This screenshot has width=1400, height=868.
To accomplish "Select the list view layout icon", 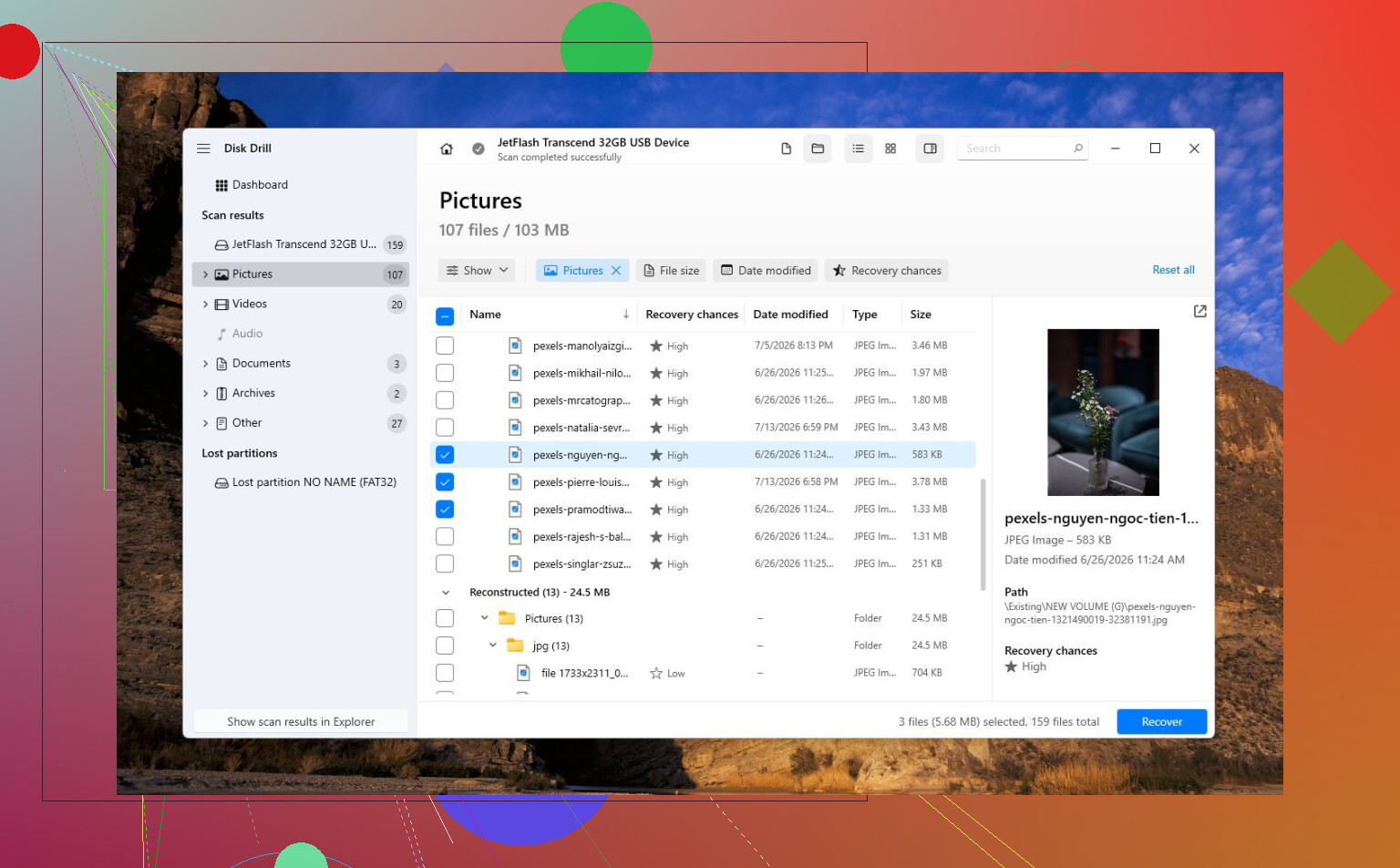I will 858,149.
